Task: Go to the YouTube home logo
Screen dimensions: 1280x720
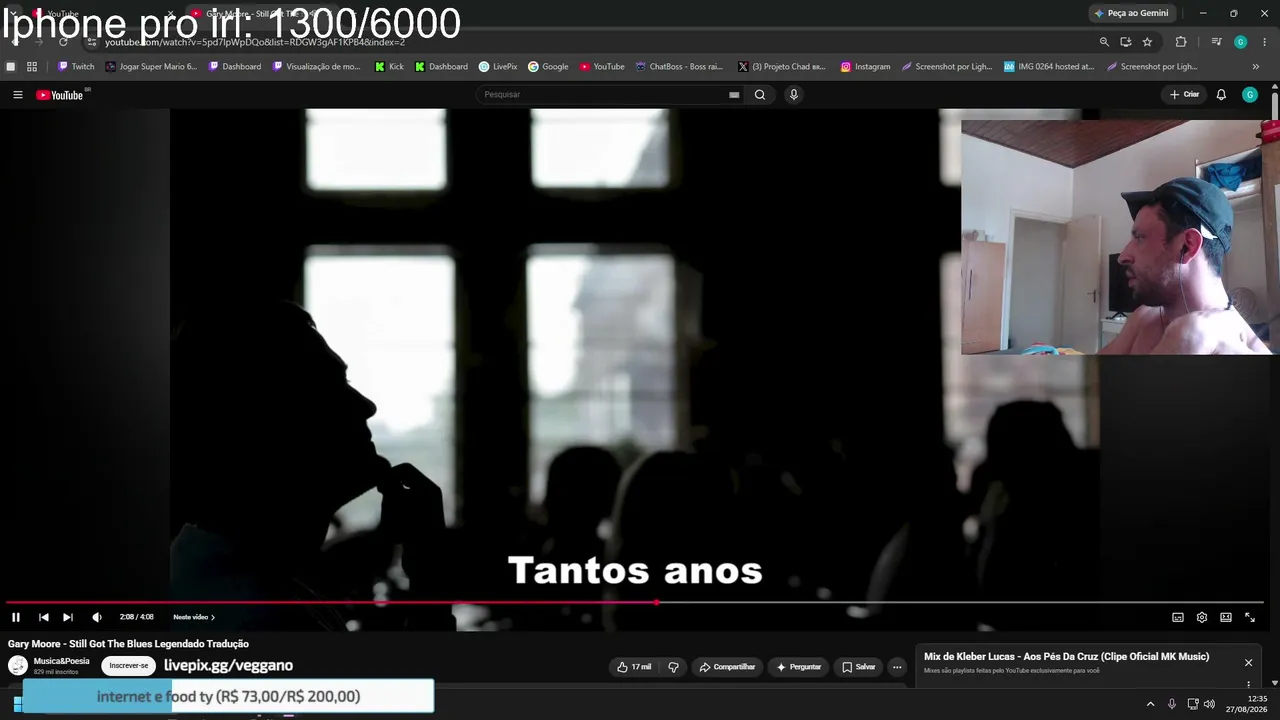Action: [x=60, y=95]
